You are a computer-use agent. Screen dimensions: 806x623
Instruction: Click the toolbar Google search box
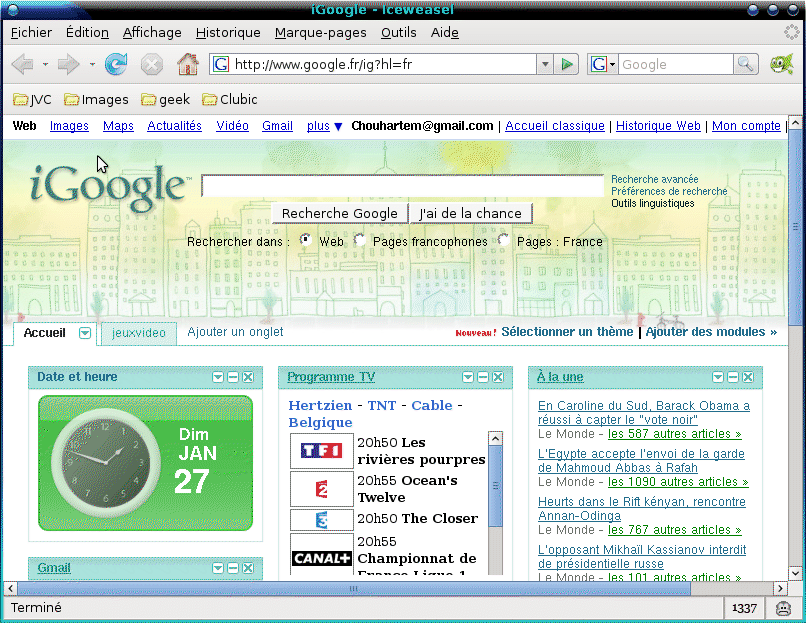point(675,64)
